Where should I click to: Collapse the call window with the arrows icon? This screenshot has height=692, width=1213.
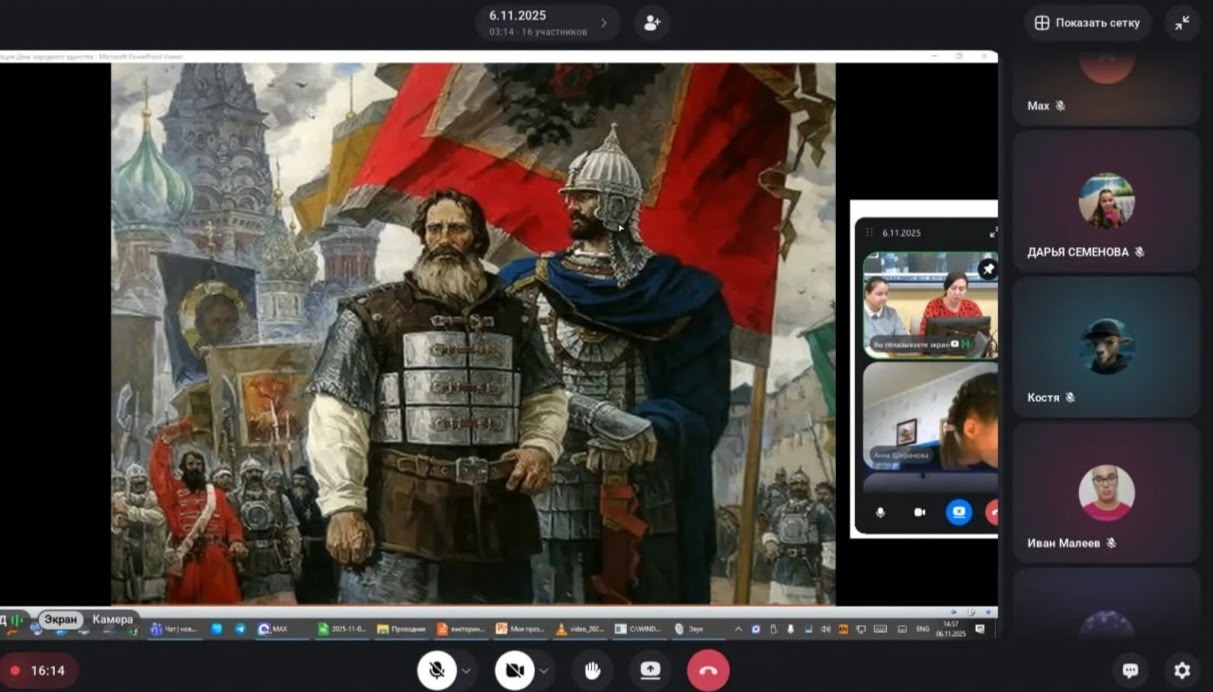pyautogui.click(x=1182, y=22)
